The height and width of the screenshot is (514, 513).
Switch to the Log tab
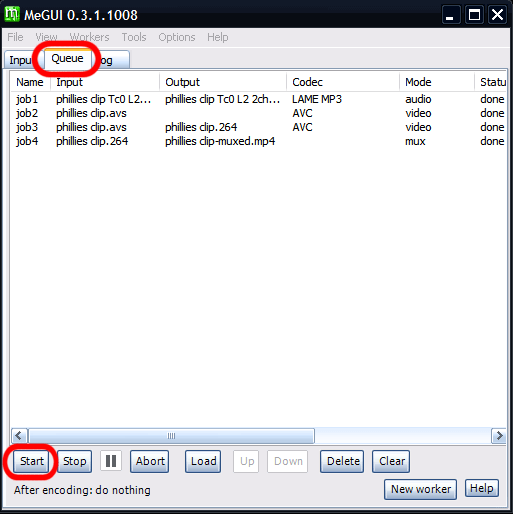[x=112, y=60]
